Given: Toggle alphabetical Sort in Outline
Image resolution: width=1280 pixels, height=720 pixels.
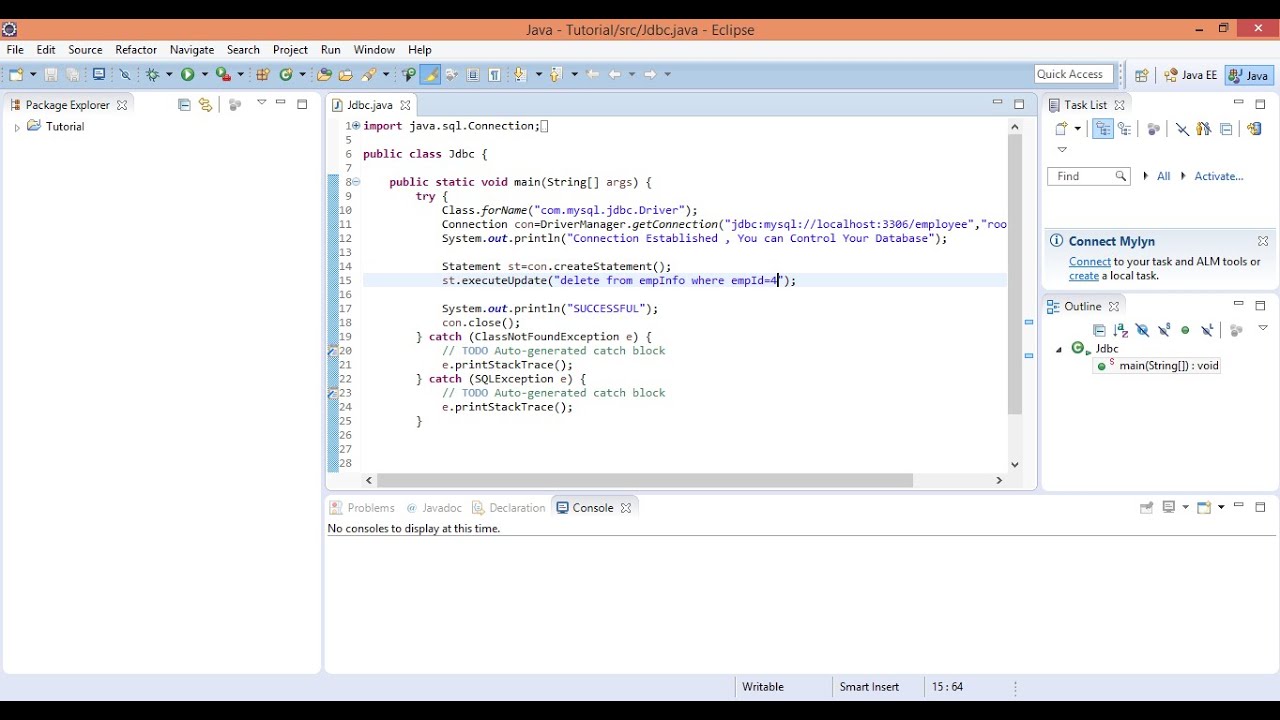Looking at the screenshot, I should click(x=1121, y=330).
